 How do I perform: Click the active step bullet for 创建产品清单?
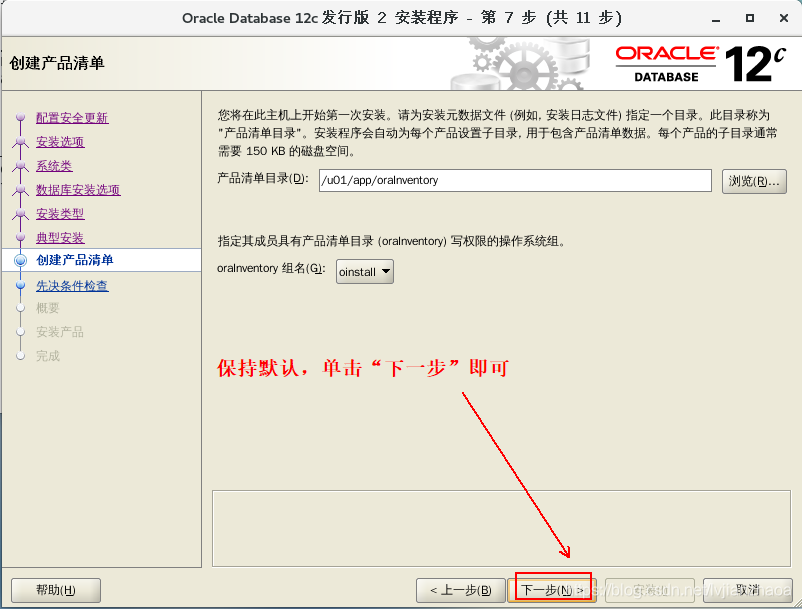tap(20, 260)
